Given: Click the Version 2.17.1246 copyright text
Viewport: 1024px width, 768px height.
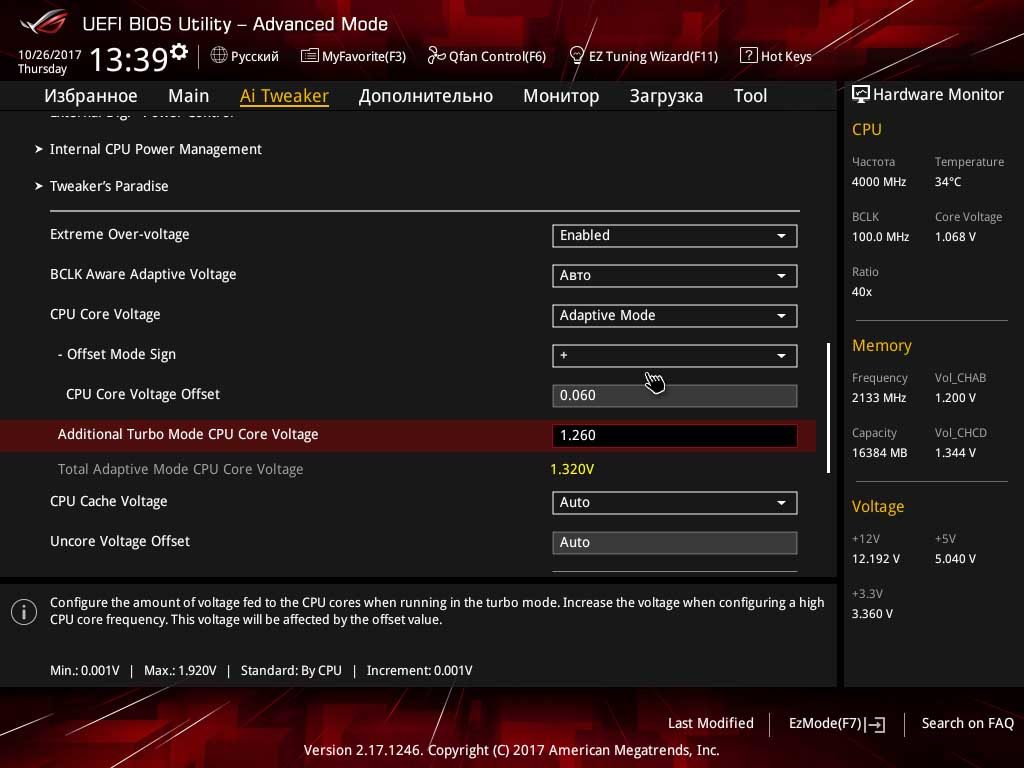Looking at the screenshot, I should pyautogui.click(x=511, y=750).
